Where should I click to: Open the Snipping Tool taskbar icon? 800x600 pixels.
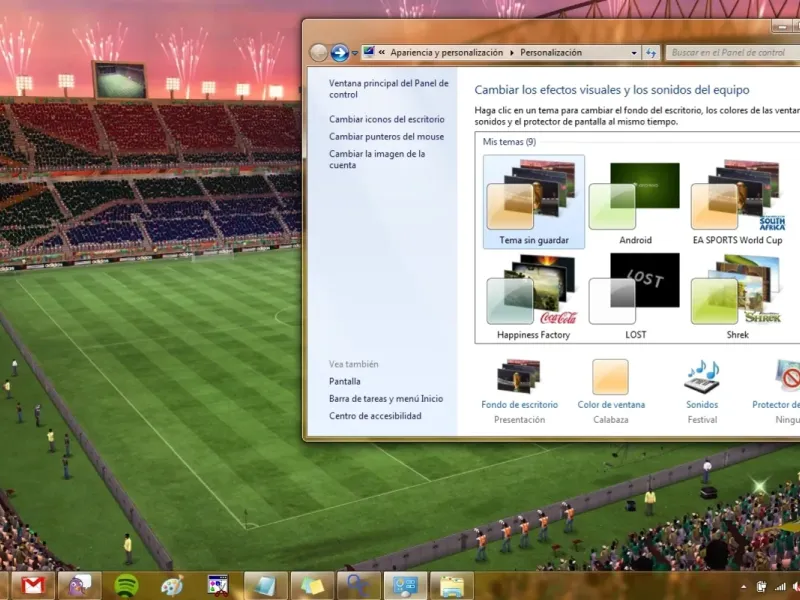click(x=218, y=586)
